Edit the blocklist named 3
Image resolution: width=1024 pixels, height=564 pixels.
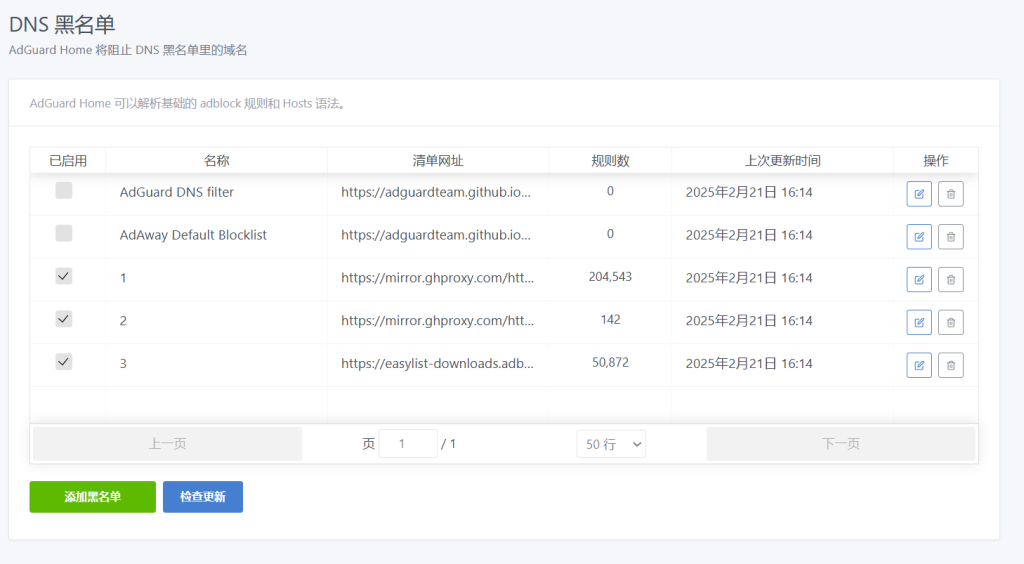tap(919, 365)
